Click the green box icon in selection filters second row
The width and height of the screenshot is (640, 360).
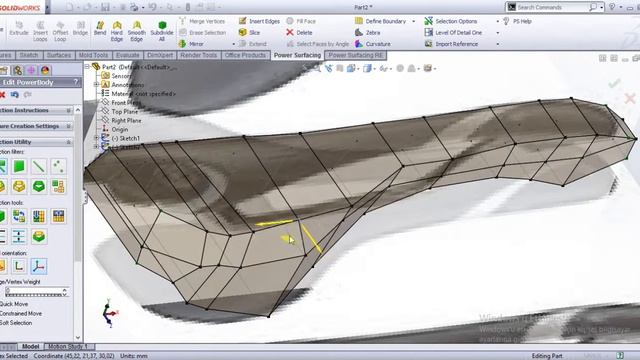(38, 187)
